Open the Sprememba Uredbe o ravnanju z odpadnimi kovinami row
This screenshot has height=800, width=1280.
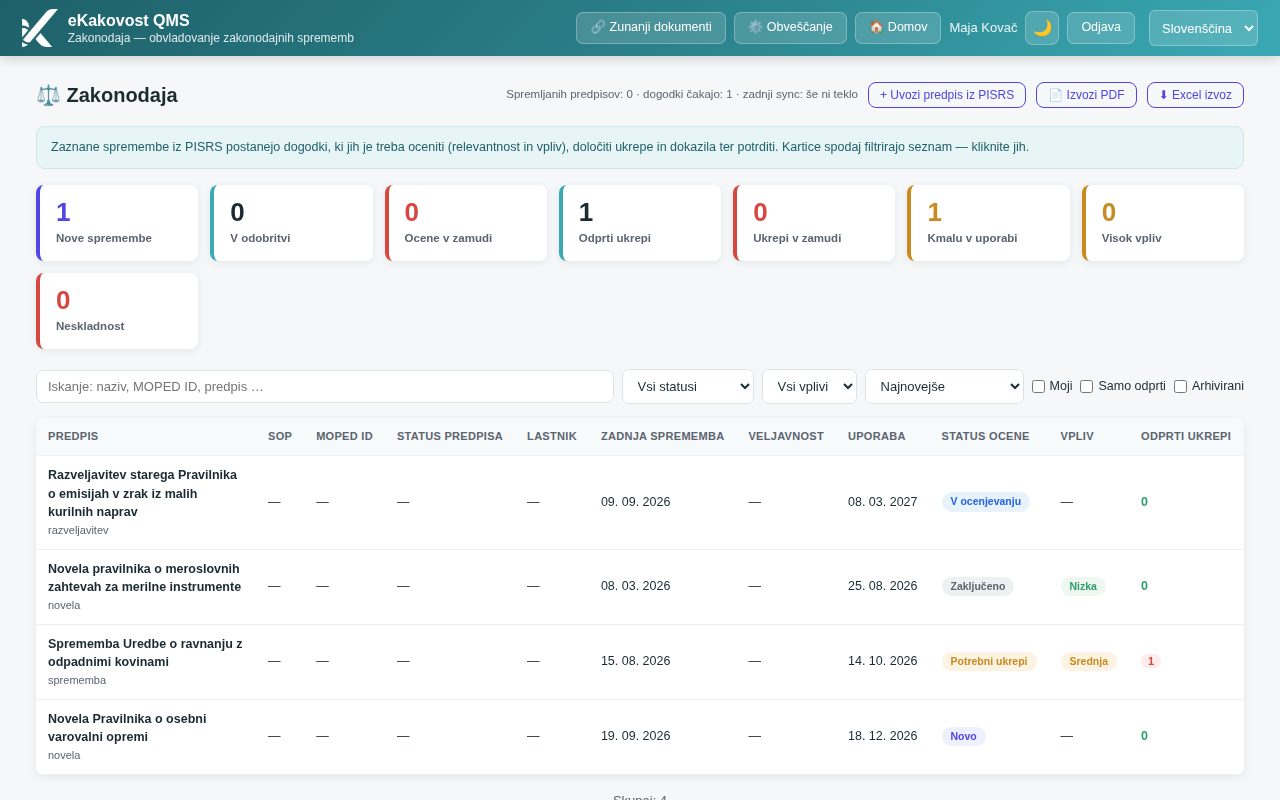[x=640, y=662]
